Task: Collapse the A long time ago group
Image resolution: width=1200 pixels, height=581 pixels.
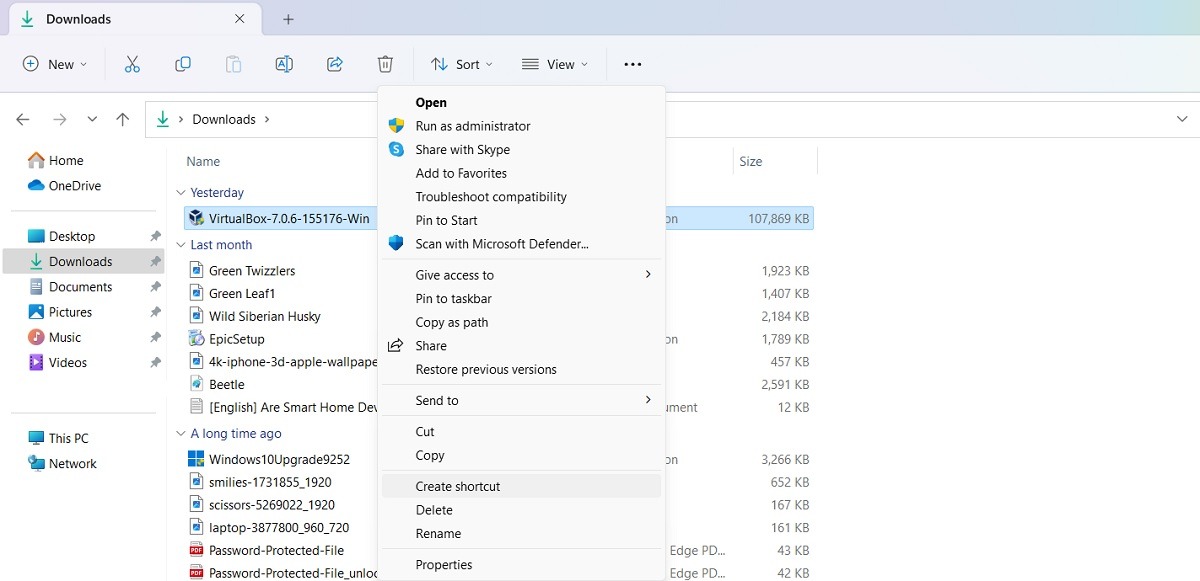Action: coord(181,433)
